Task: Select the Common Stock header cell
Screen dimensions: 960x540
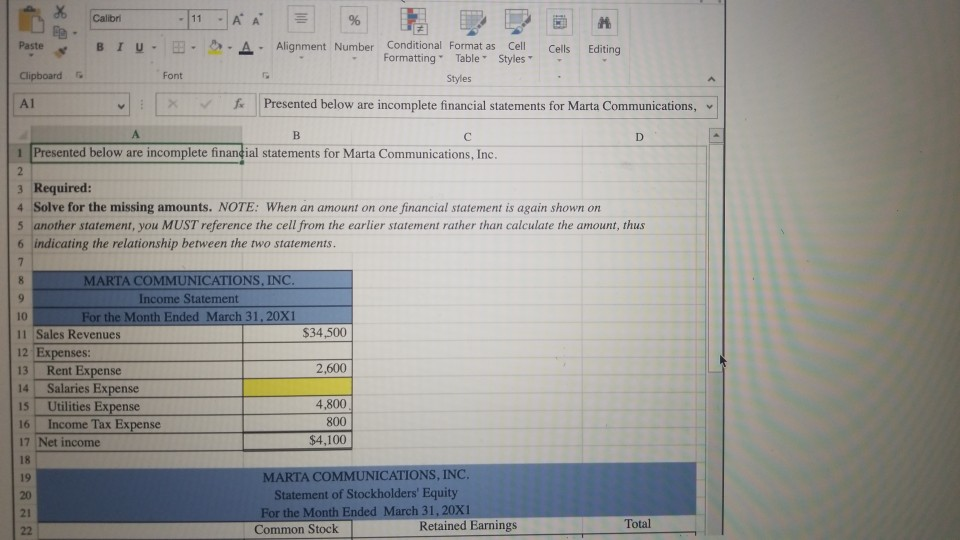Action: (297, 530)
